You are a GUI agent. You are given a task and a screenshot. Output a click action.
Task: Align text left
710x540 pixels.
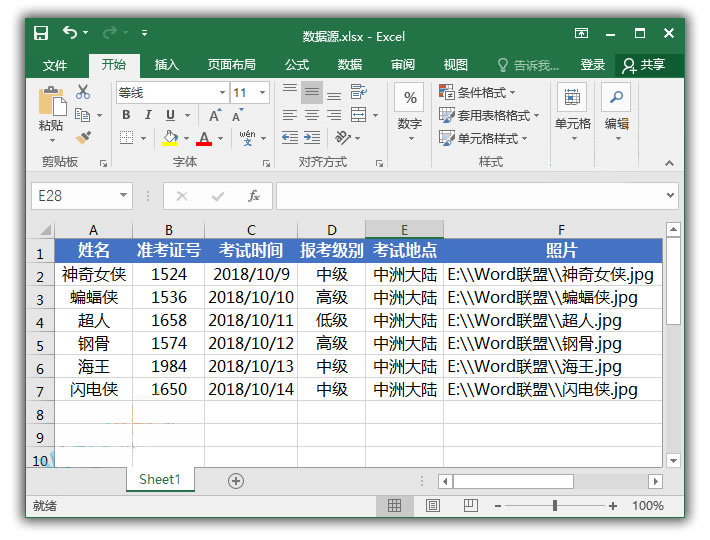click(290, 115)
